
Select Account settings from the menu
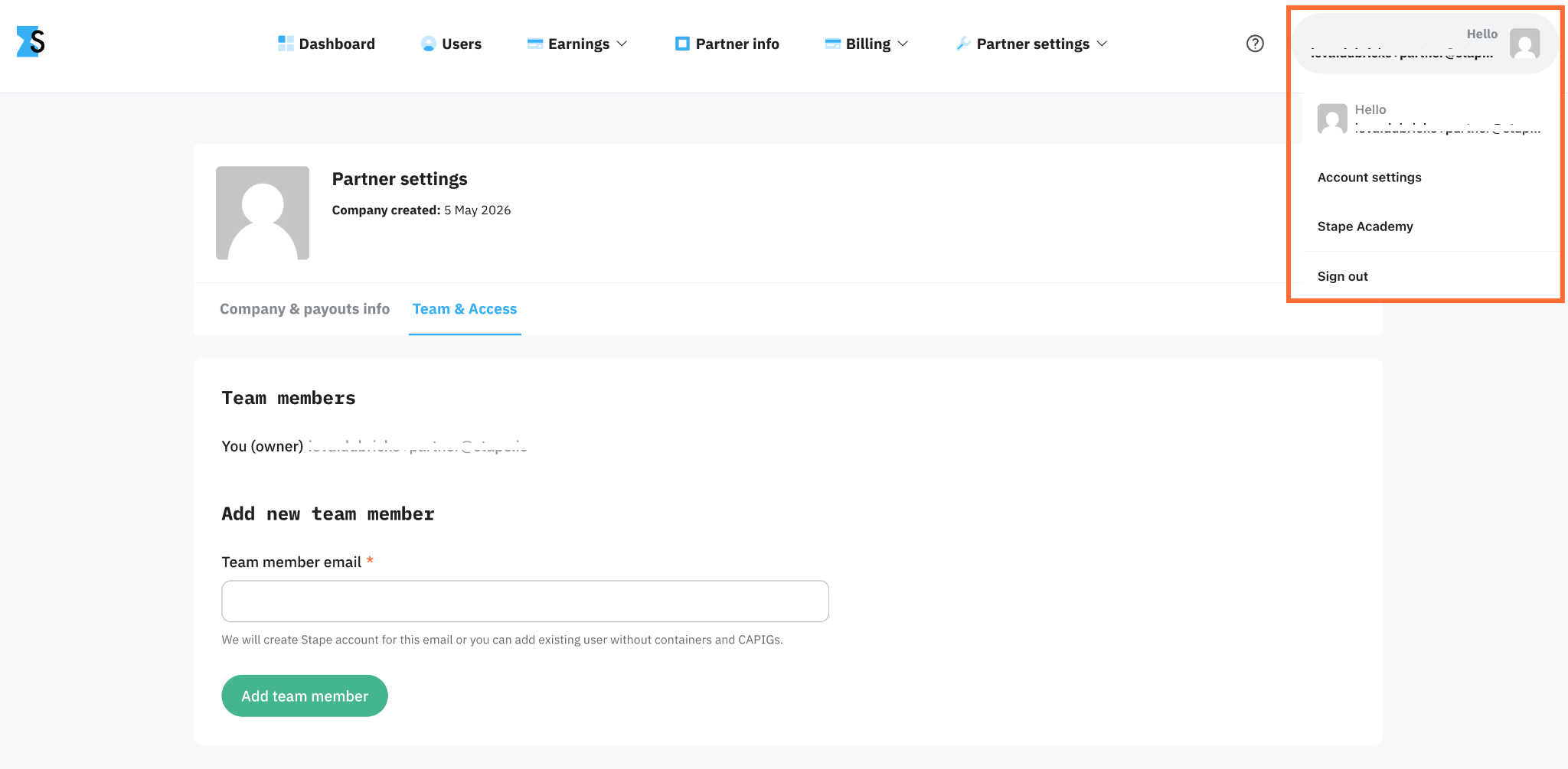point(1369,178)
